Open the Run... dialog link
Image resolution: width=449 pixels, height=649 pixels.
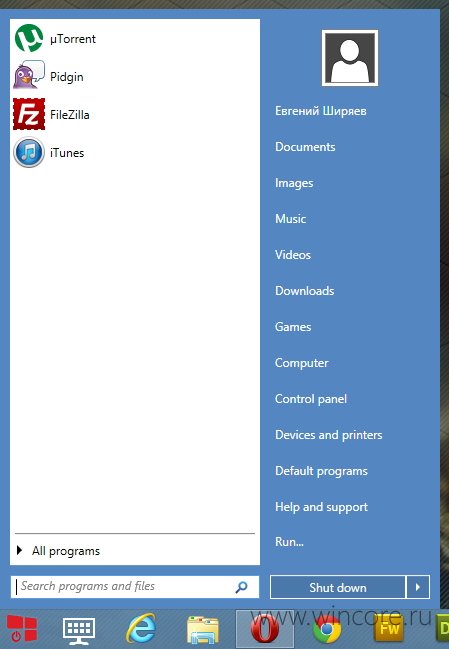coord(289,542)
